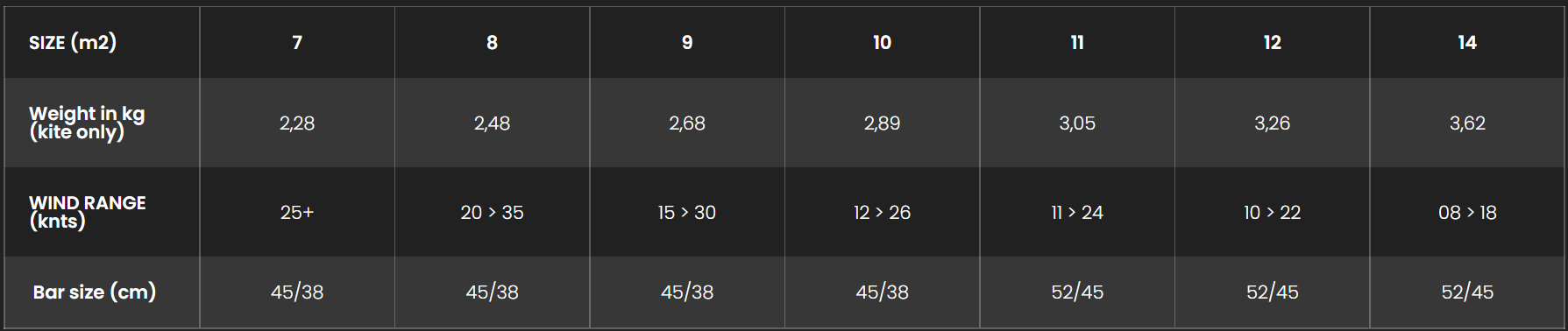
Task: Click the 2,48 weight value
Action: [x=492, y=123]
